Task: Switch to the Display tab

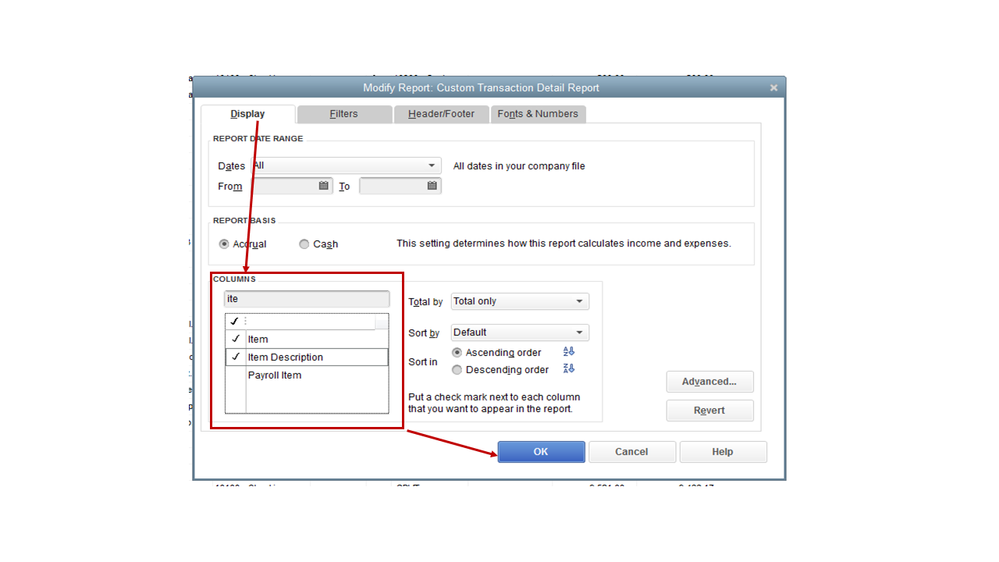Action: click(x=247, y=114)
